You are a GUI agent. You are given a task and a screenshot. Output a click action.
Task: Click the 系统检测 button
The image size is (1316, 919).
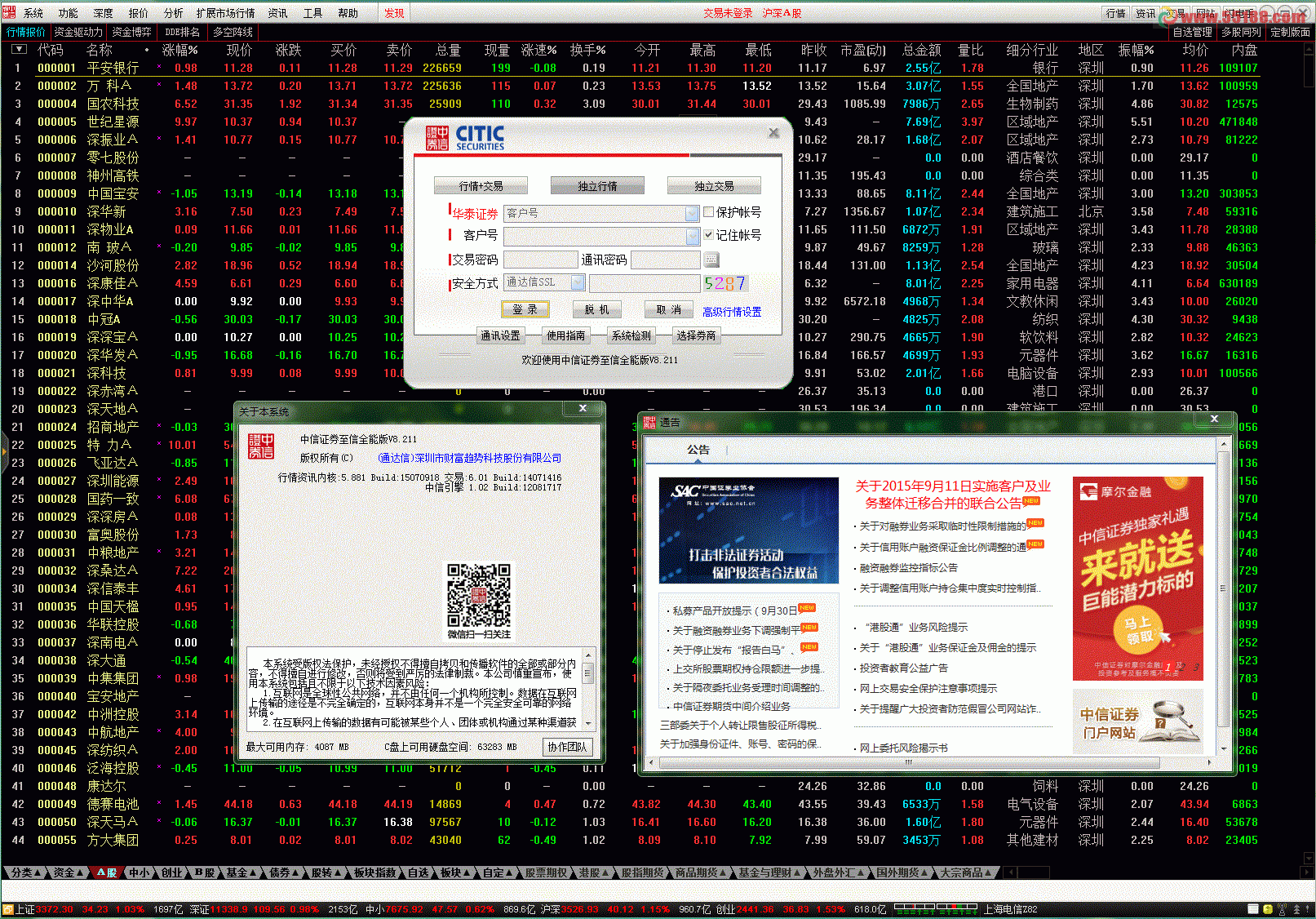tap(631, 335)
